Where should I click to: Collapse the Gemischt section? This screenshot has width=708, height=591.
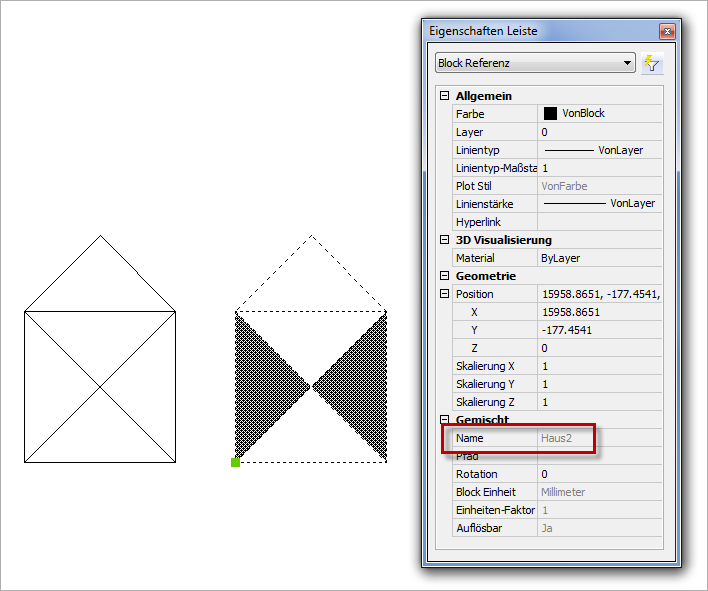(445, 420)
